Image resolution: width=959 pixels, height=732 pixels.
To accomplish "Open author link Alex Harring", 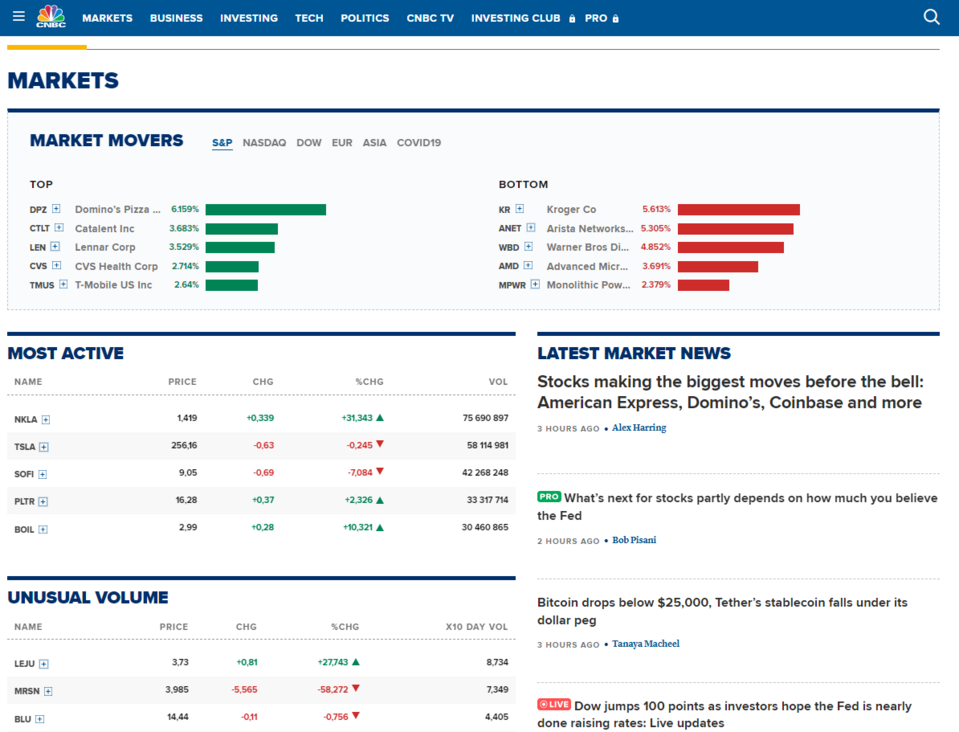I will click(x=639, y=427).
